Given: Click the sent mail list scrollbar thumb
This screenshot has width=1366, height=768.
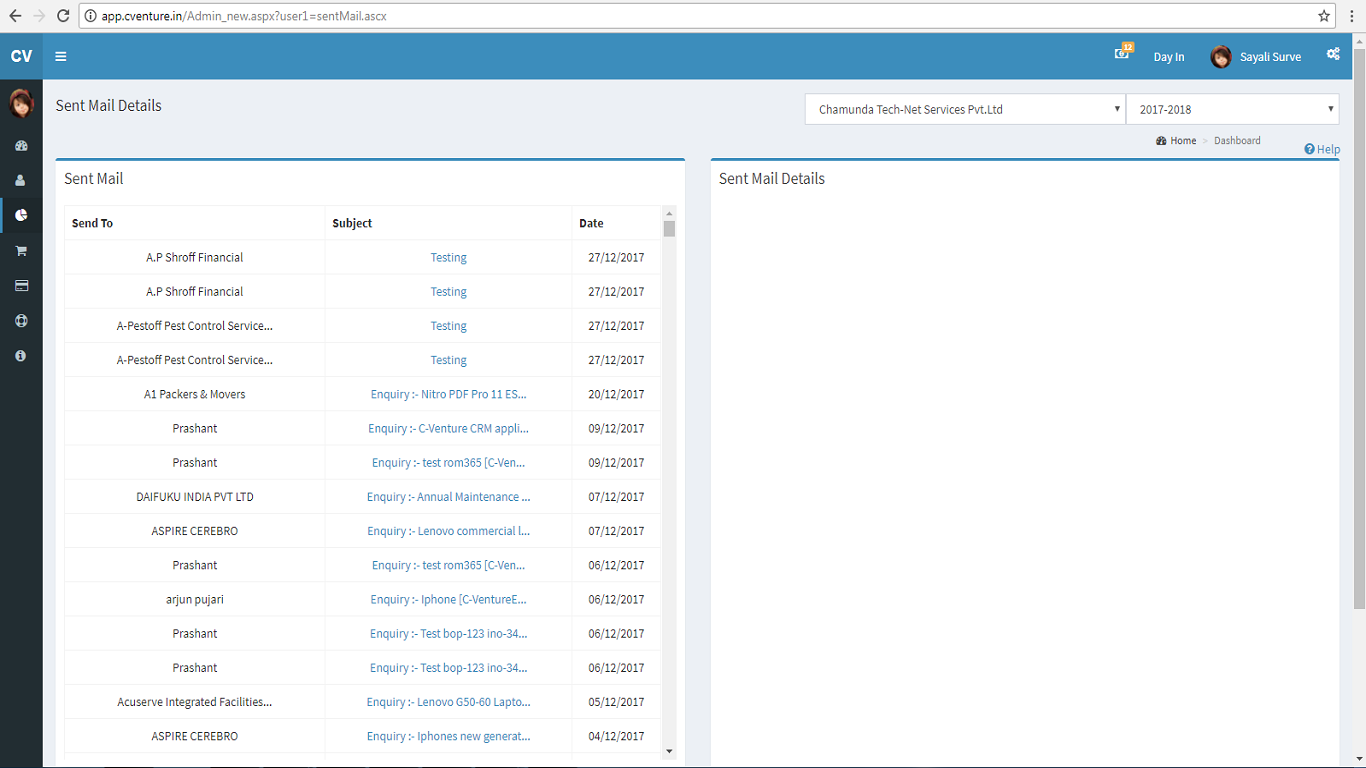Looking at the screenshot, I should coord(669,228).
